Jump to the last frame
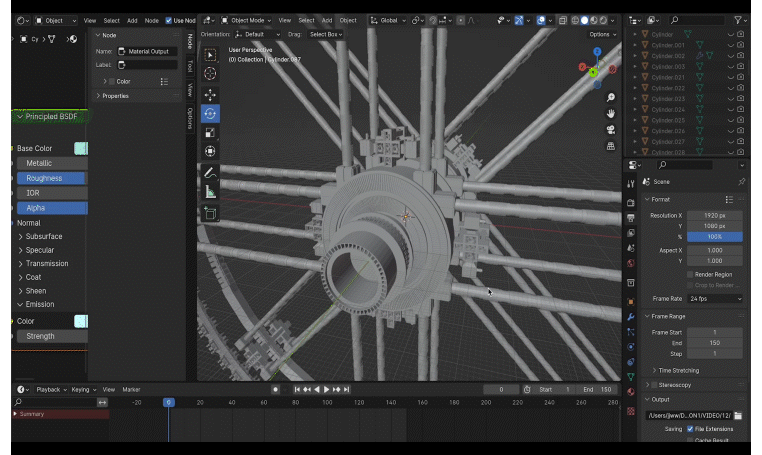The image size is (762, 455). tap(346, 389)
